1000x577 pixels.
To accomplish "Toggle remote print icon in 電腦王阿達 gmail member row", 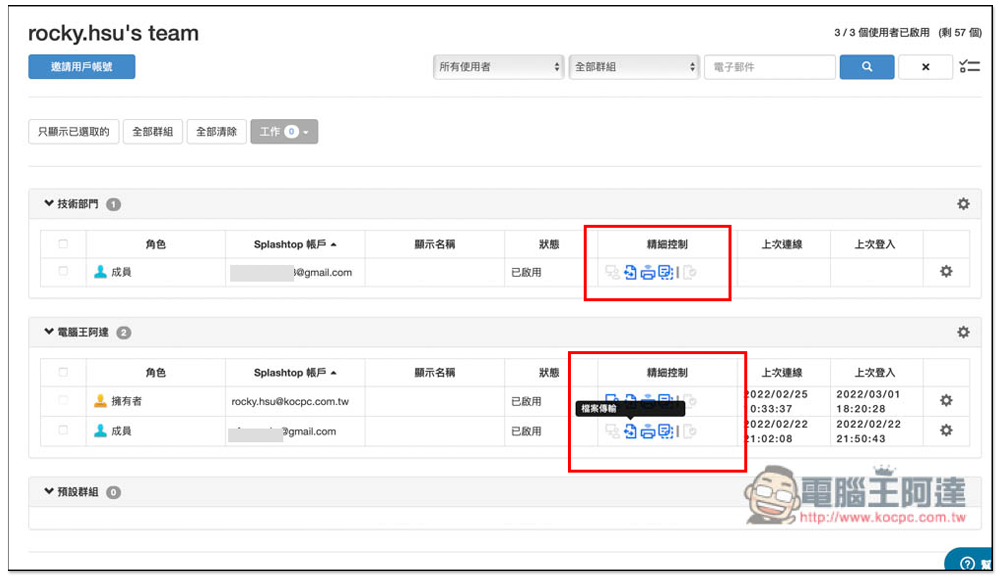I will 647,432.
